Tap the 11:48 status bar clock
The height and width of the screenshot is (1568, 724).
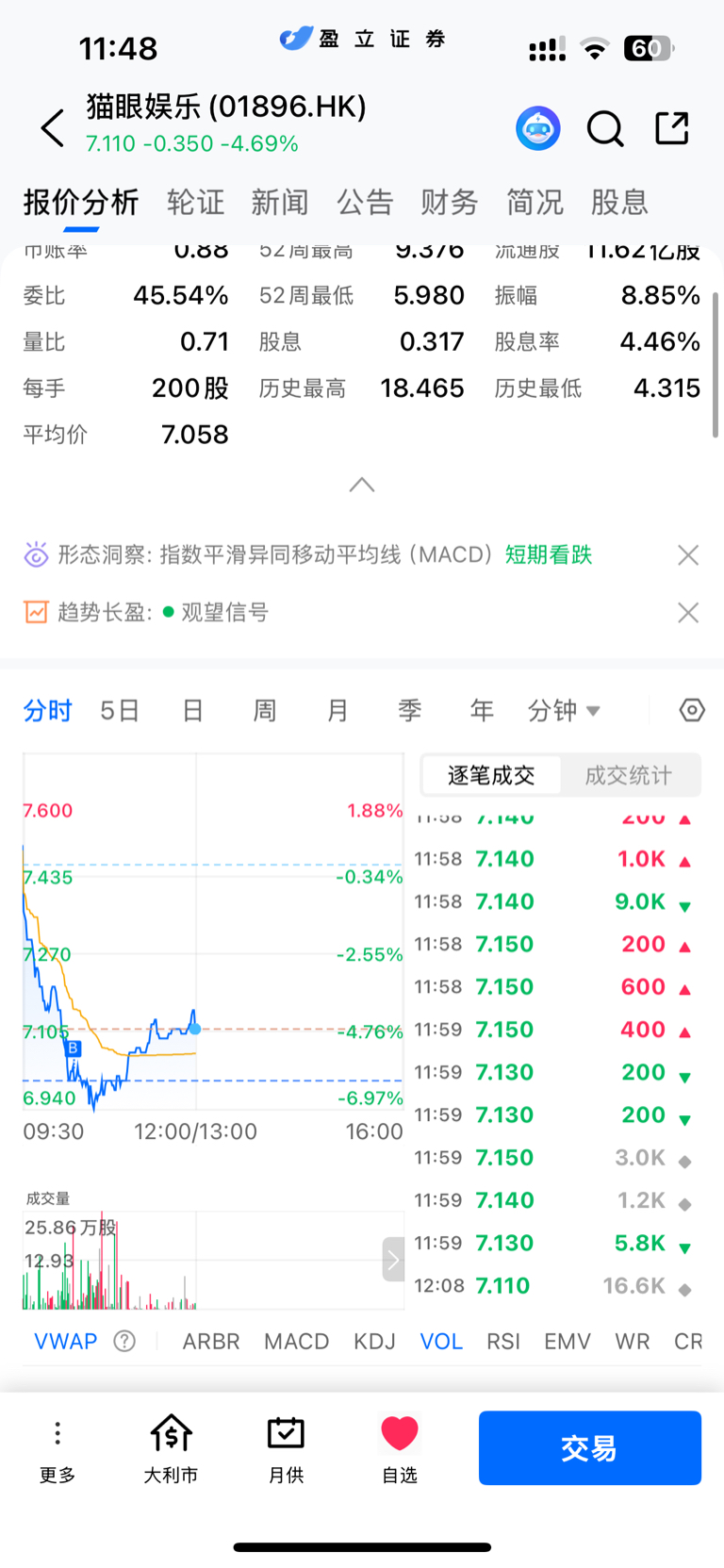(118, 48)
